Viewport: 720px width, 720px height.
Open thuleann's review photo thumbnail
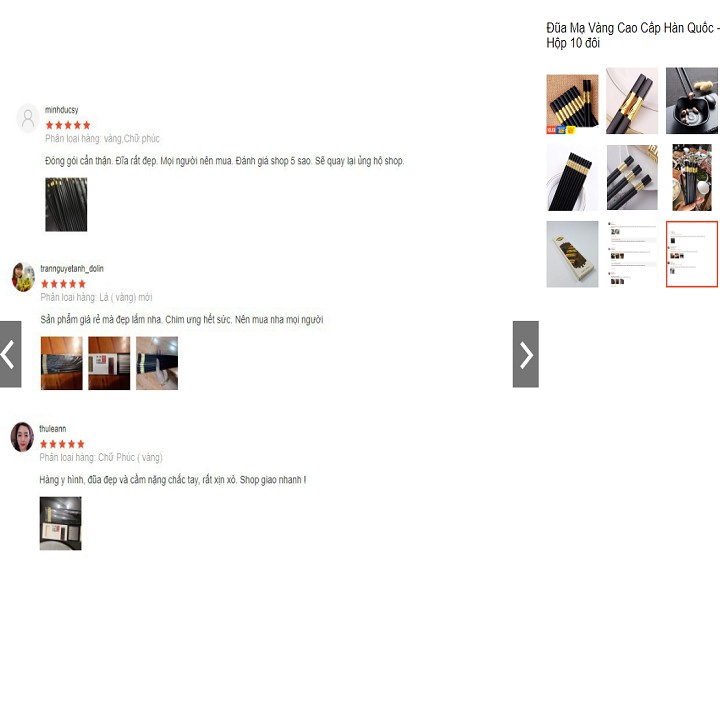[x=61, y=523]
